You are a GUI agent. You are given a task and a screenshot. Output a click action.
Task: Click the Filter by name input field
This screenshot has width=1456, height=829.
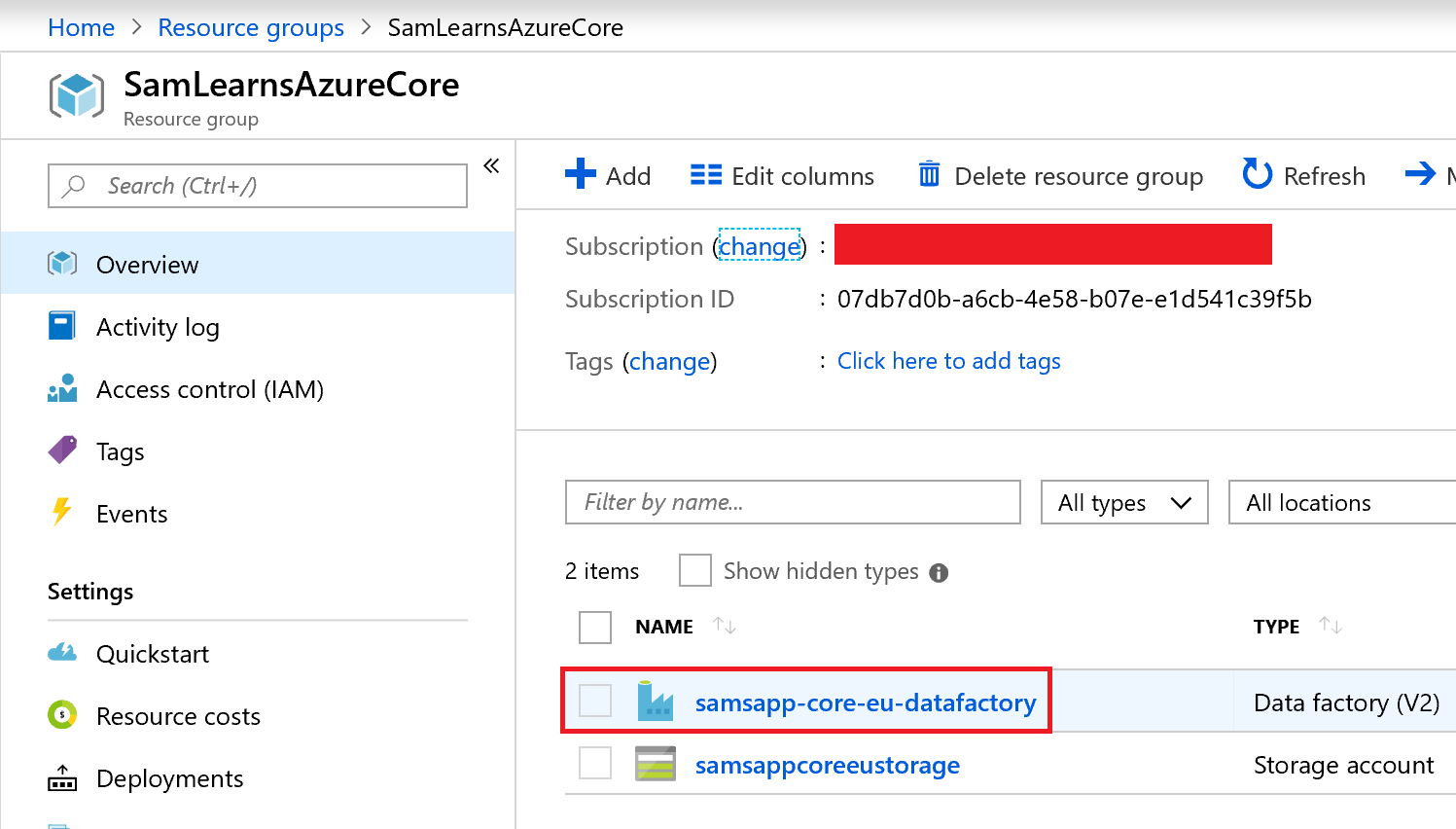pyautogui.click(x=792, y=503)
